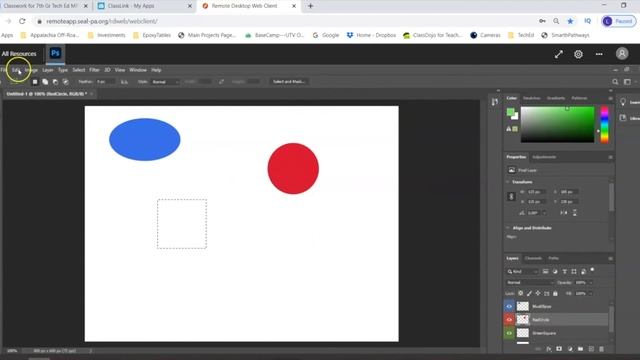The width and height of the screenshot is (640, 360).
Task: Click All Resources in remote client
Action: tap(19, 53)
